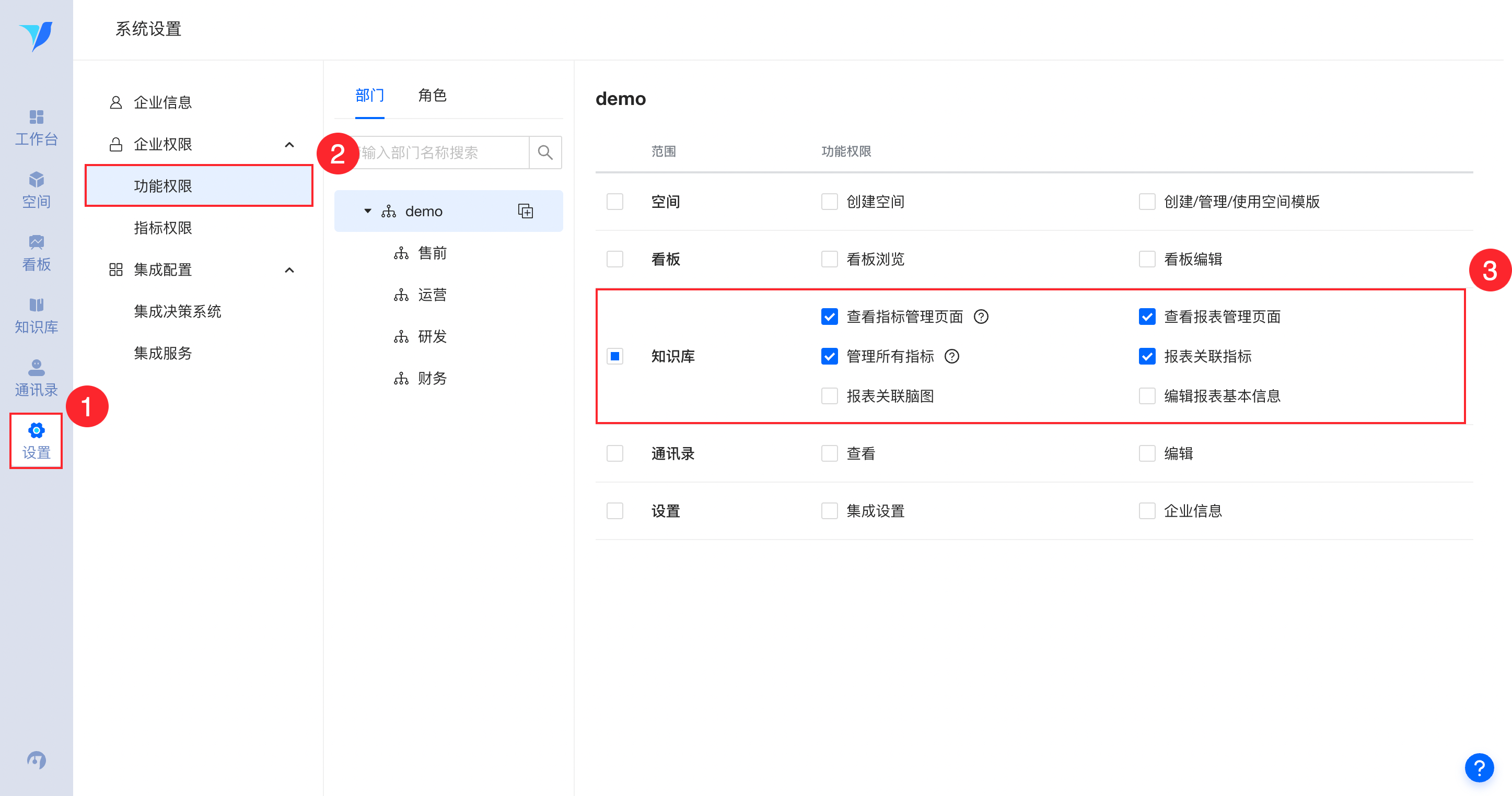Image resolution: width=1512 pixels, height=796 pixels.
Task: Go to 空间 space section in sidebar
Action: coord(36,190)
